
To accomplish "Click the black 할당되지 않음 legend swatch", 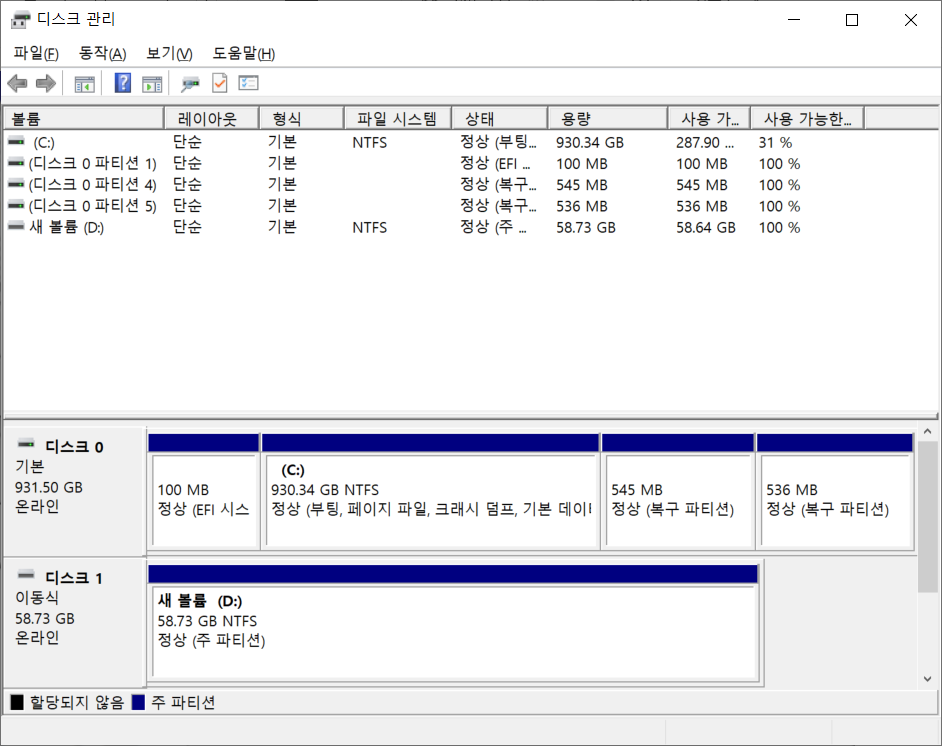I will (x=17, y=702).
